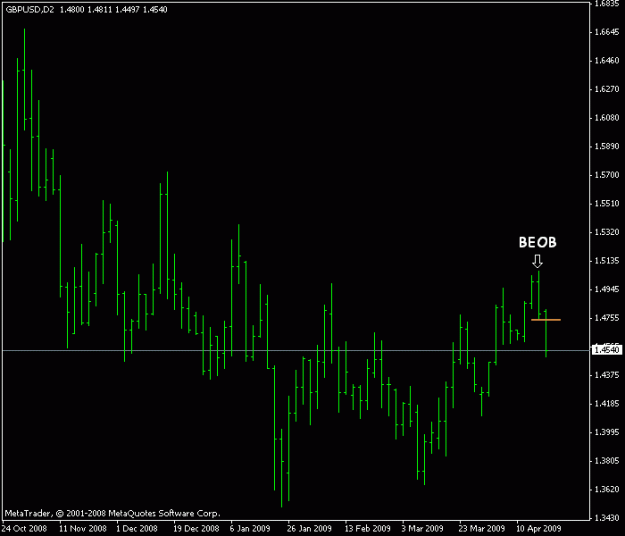Click the highlighted current price box 1.4540 on the price axis
This screenshot has height=536, width=625.
coord(607,350)
